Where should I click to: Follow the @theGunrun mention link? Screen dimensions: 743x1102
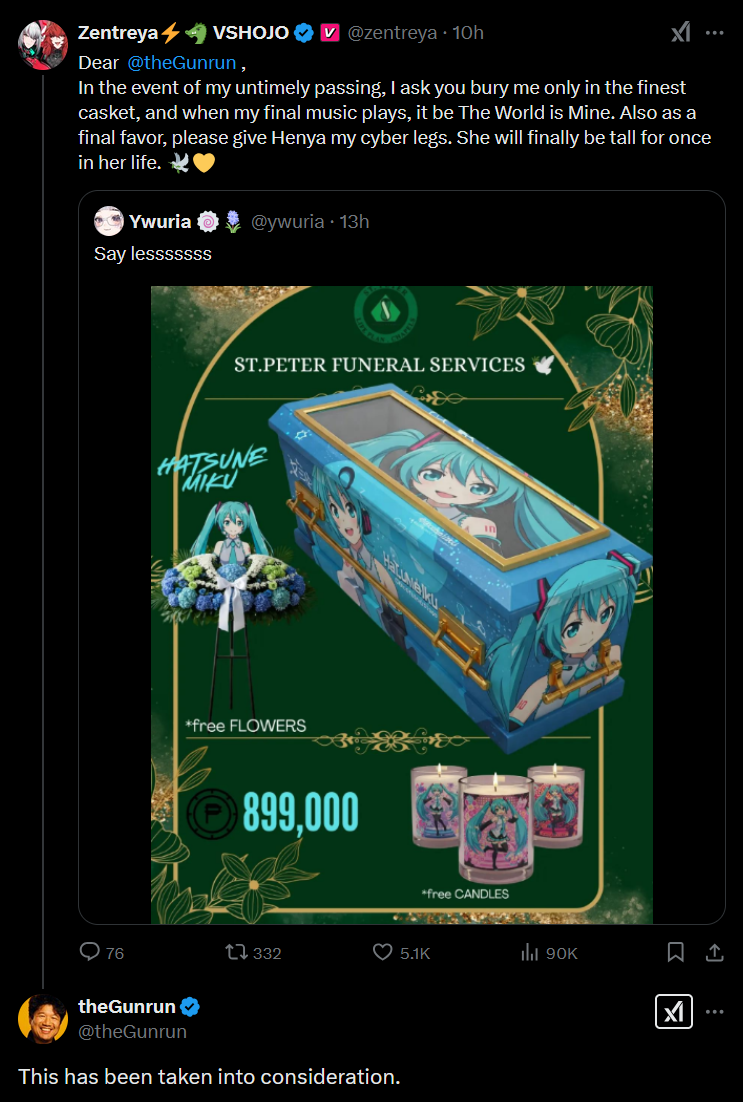point(181,63)
